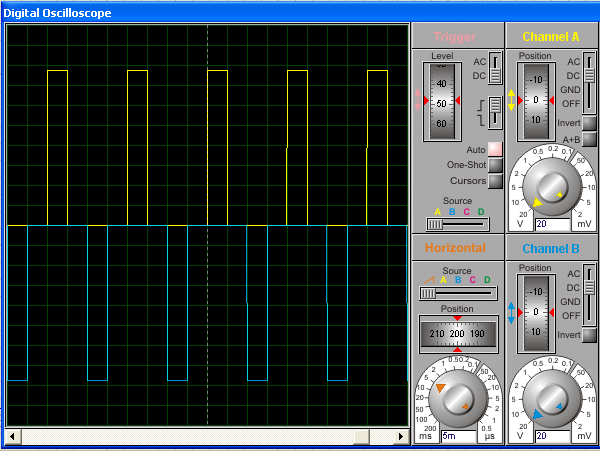Click the ramp icon in Horizontal Source
The height and width of the screenshot is (451, 600).
(x=429, y=280)
